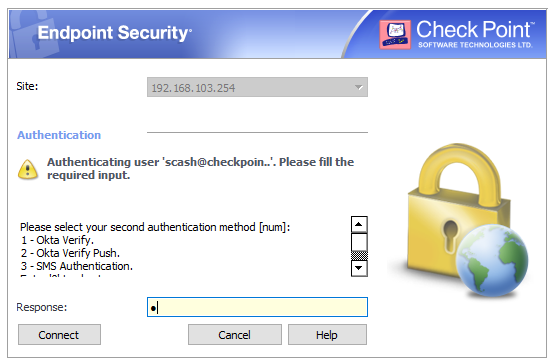Screen dimensions: 555x364
Task: Click the yellow warning exclamation icon
Action: [28, 169]
